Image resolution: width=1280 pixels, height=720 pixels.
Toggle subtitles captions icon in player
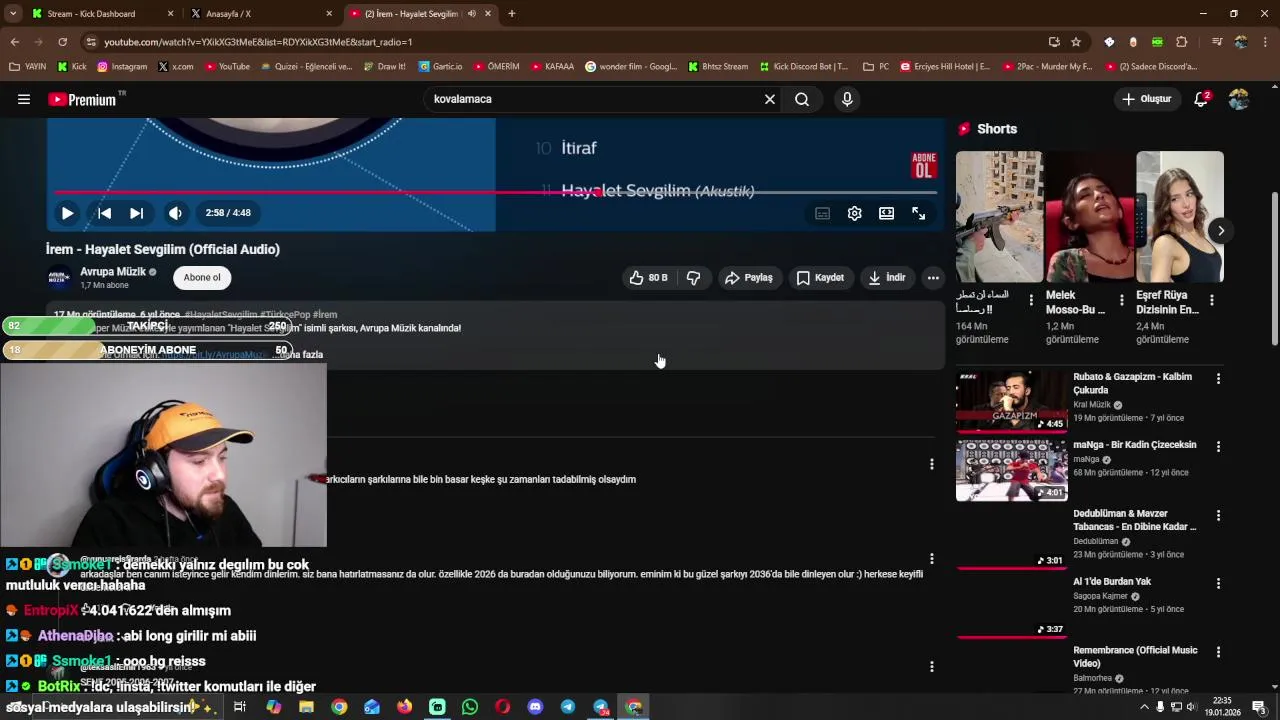click(822, 213)
